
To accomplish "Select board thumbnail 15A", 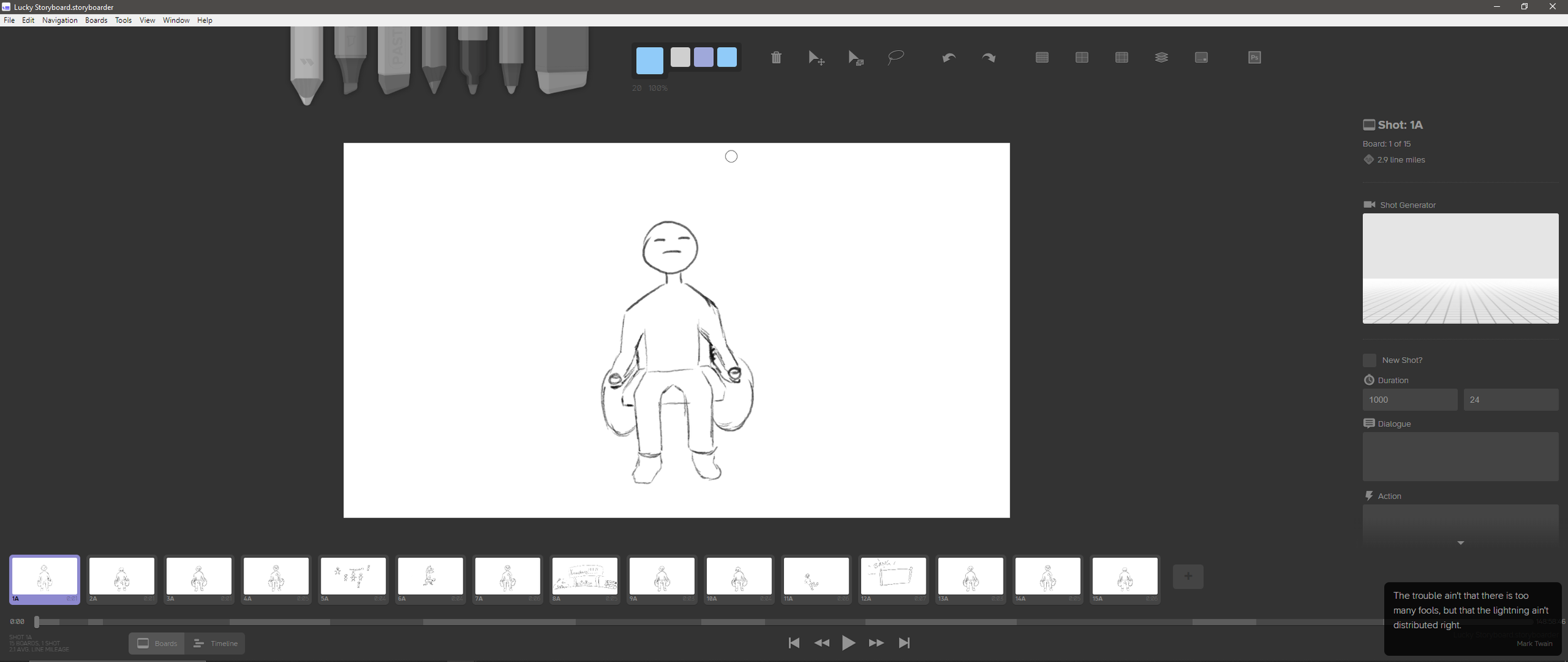I will (1125, 579).
